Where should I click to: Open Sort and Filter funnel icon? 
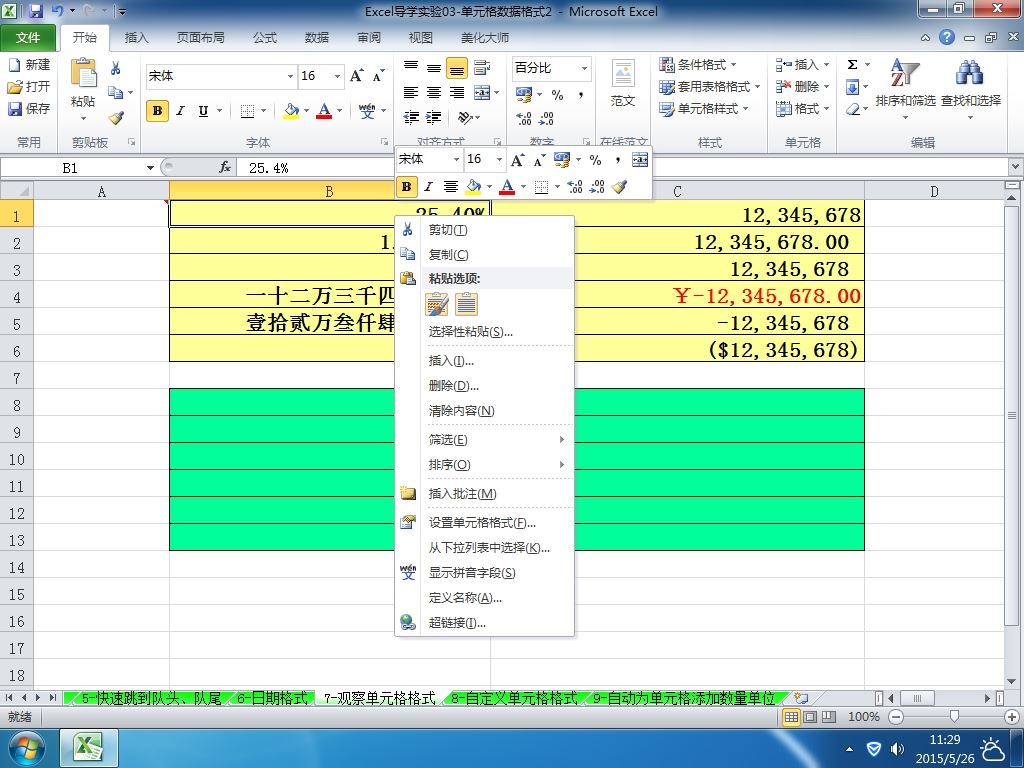coord(905,72)
